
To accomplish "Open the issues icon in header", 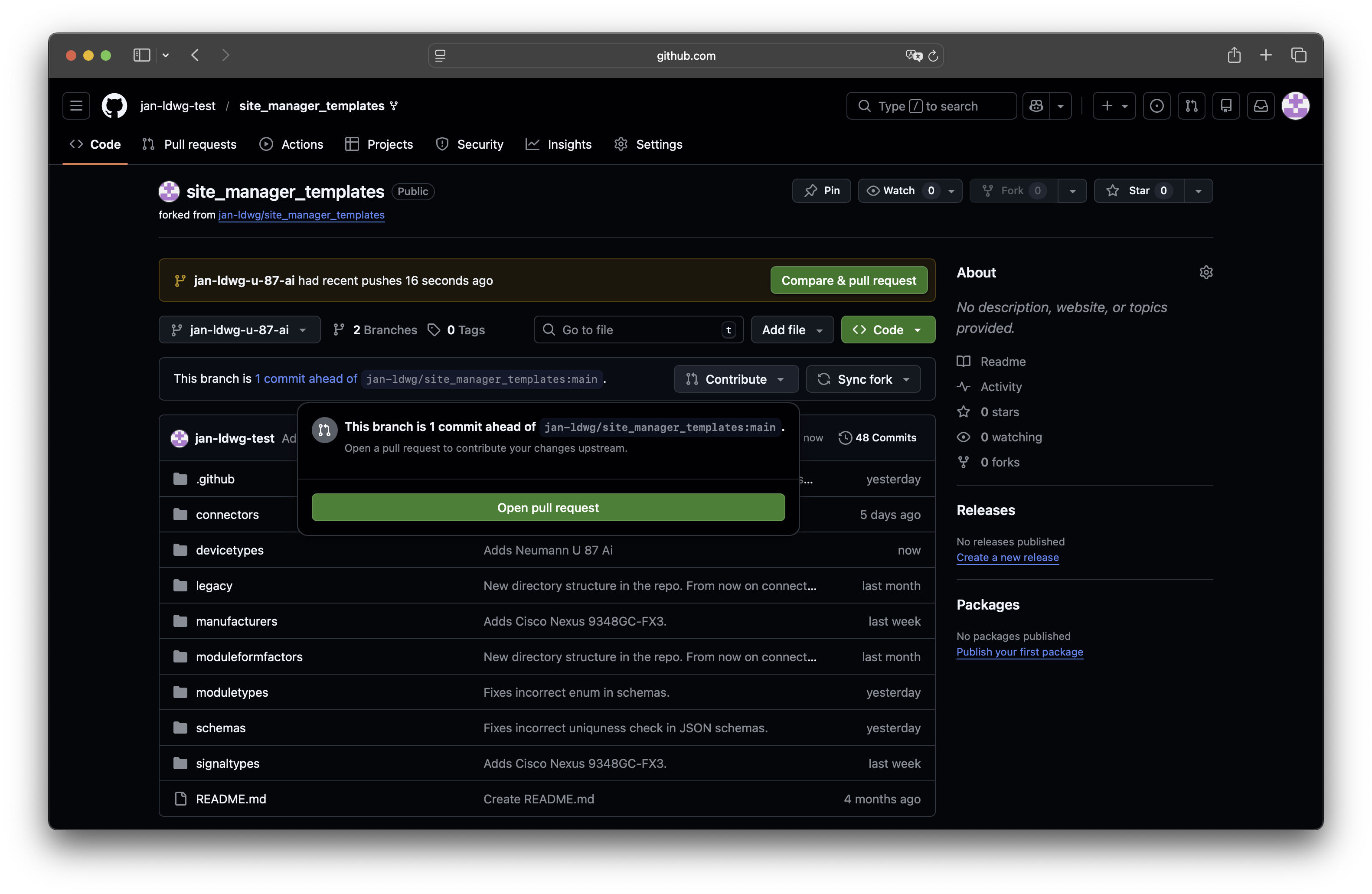I will click(x=1156, y=106).
